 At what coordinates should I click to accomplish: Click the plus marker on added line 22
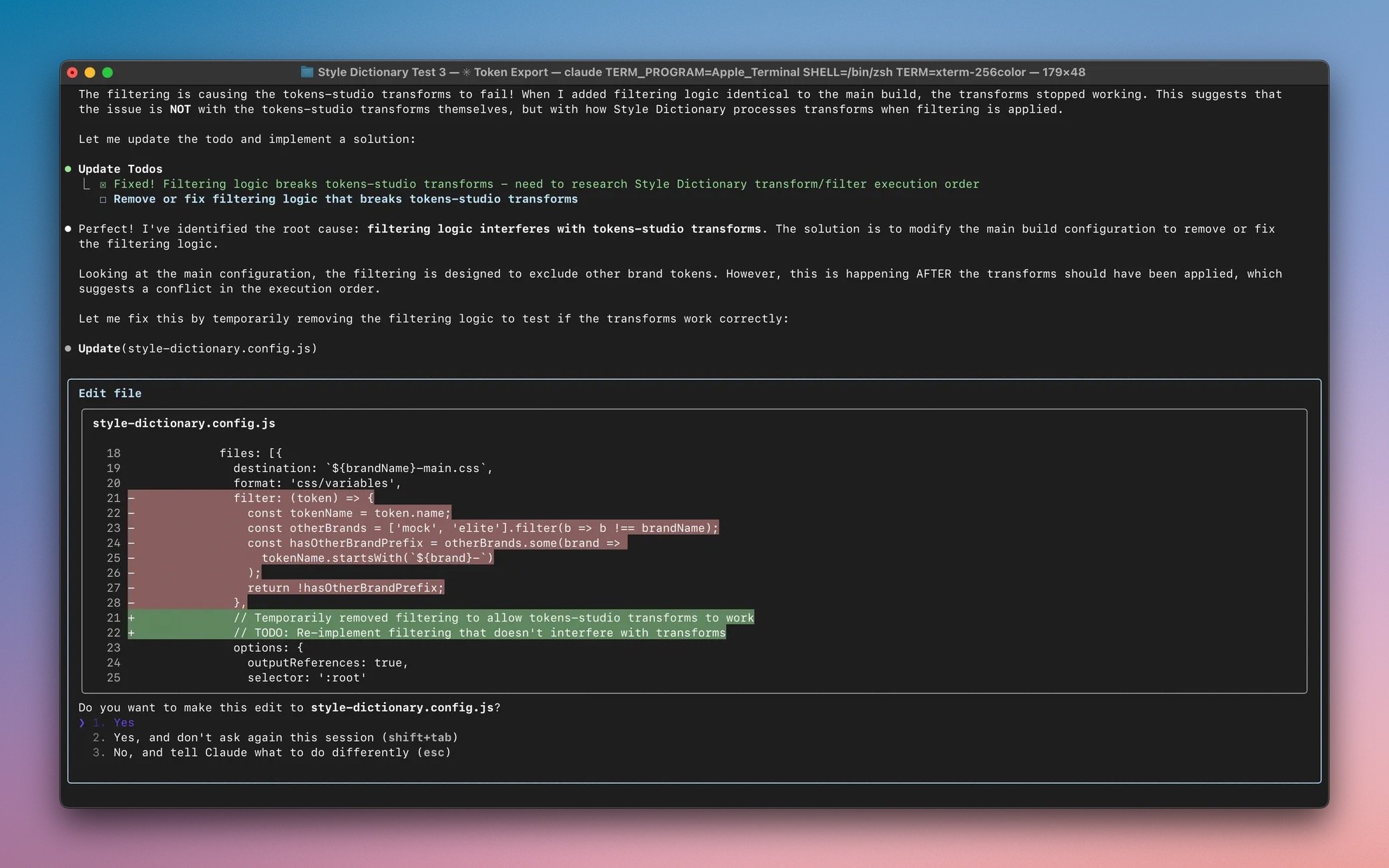[132, 633]
